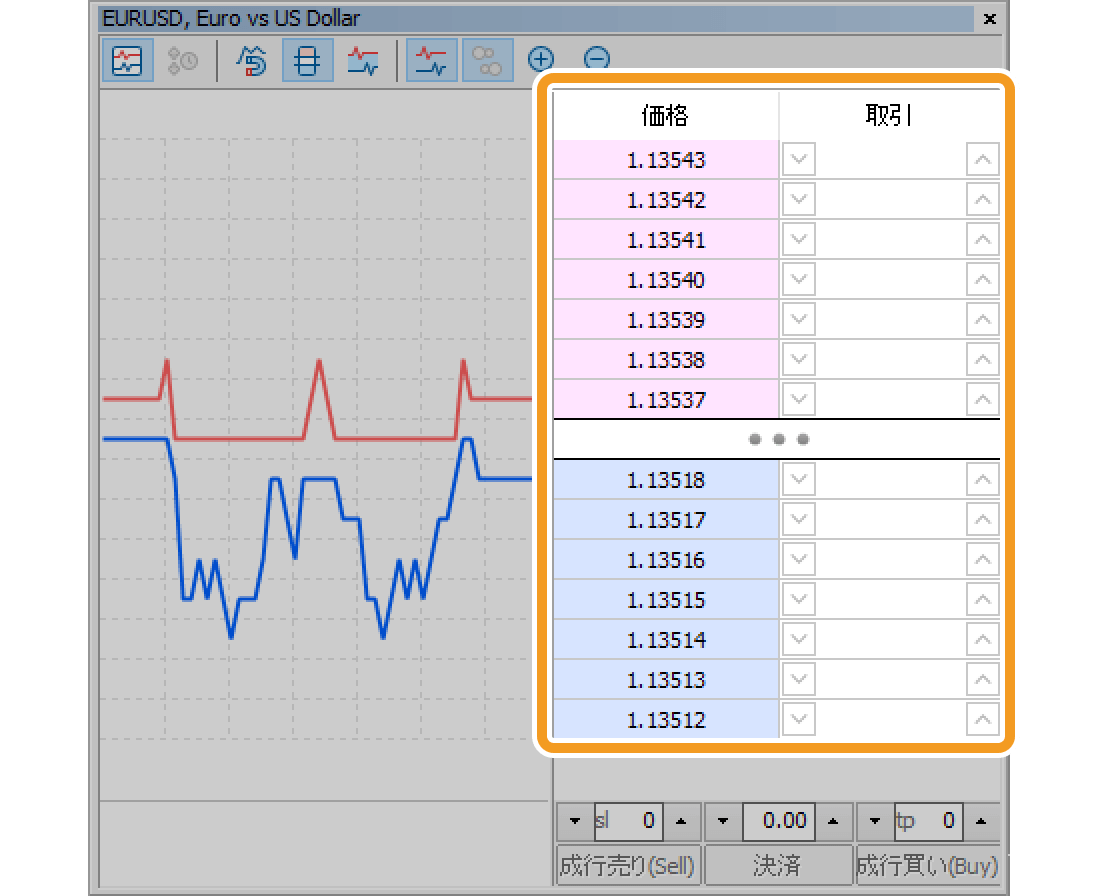Click the 決済 close position button
Viewport: 1100px width, 896px height.
(778, 865)
